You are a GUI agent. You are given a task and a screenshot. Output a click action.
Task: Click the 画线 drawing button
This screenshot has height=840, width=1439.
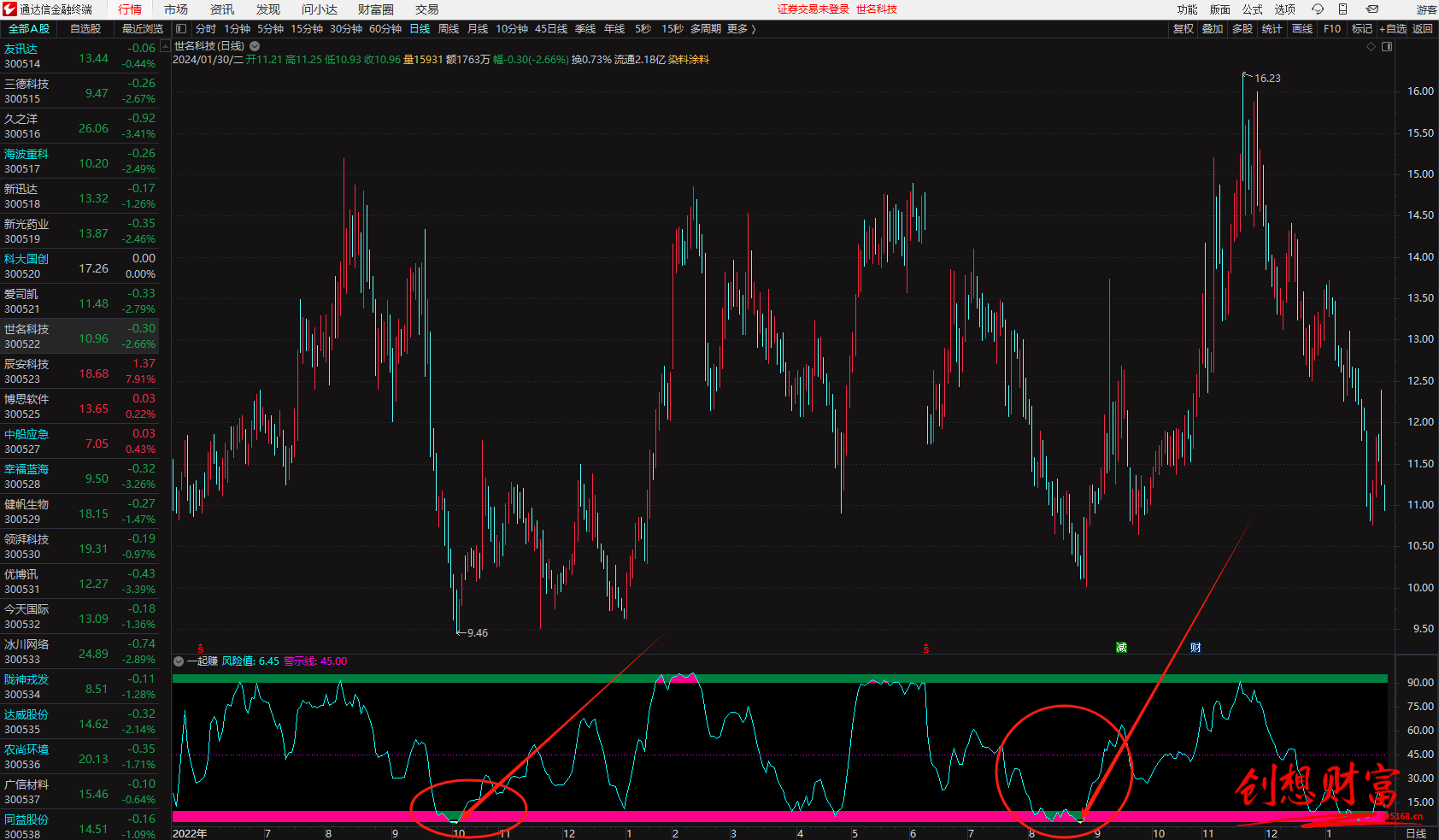point(1302,29)
